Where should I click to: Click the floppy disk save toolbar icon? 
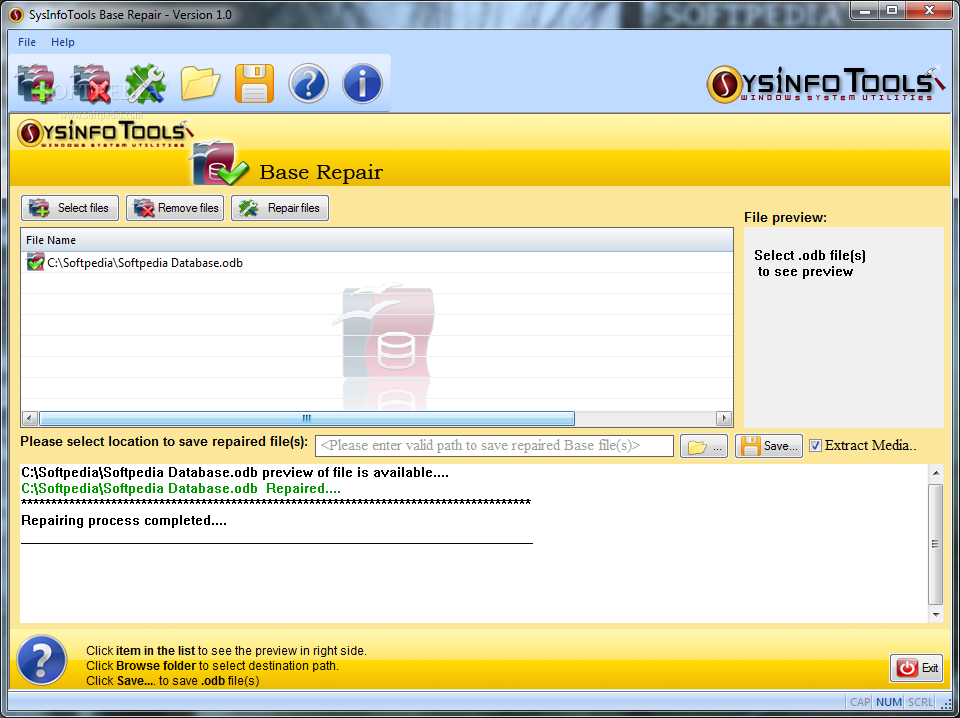click(254, 83)
